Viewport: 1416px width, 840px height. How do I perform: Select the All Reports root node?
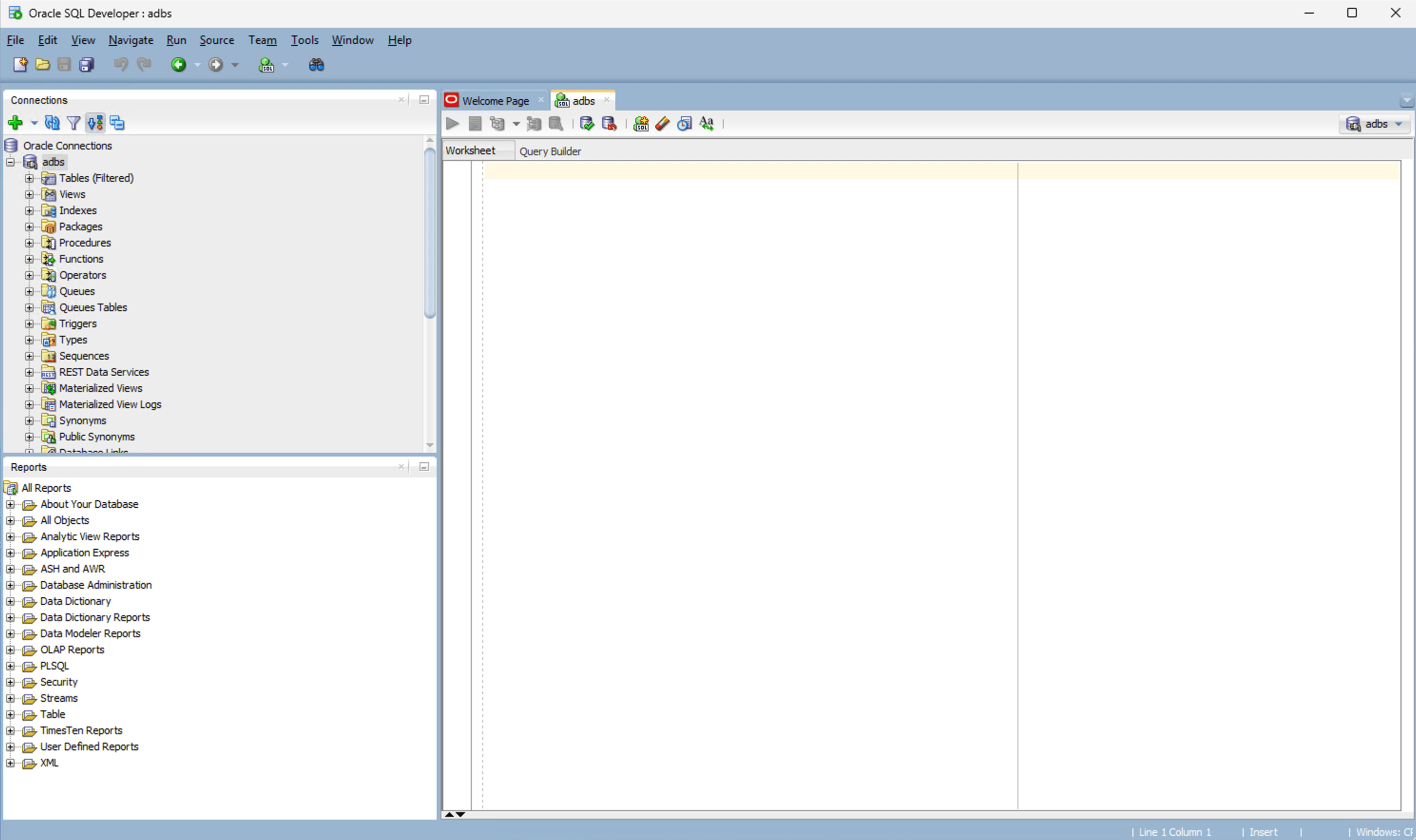pos(47,488)
